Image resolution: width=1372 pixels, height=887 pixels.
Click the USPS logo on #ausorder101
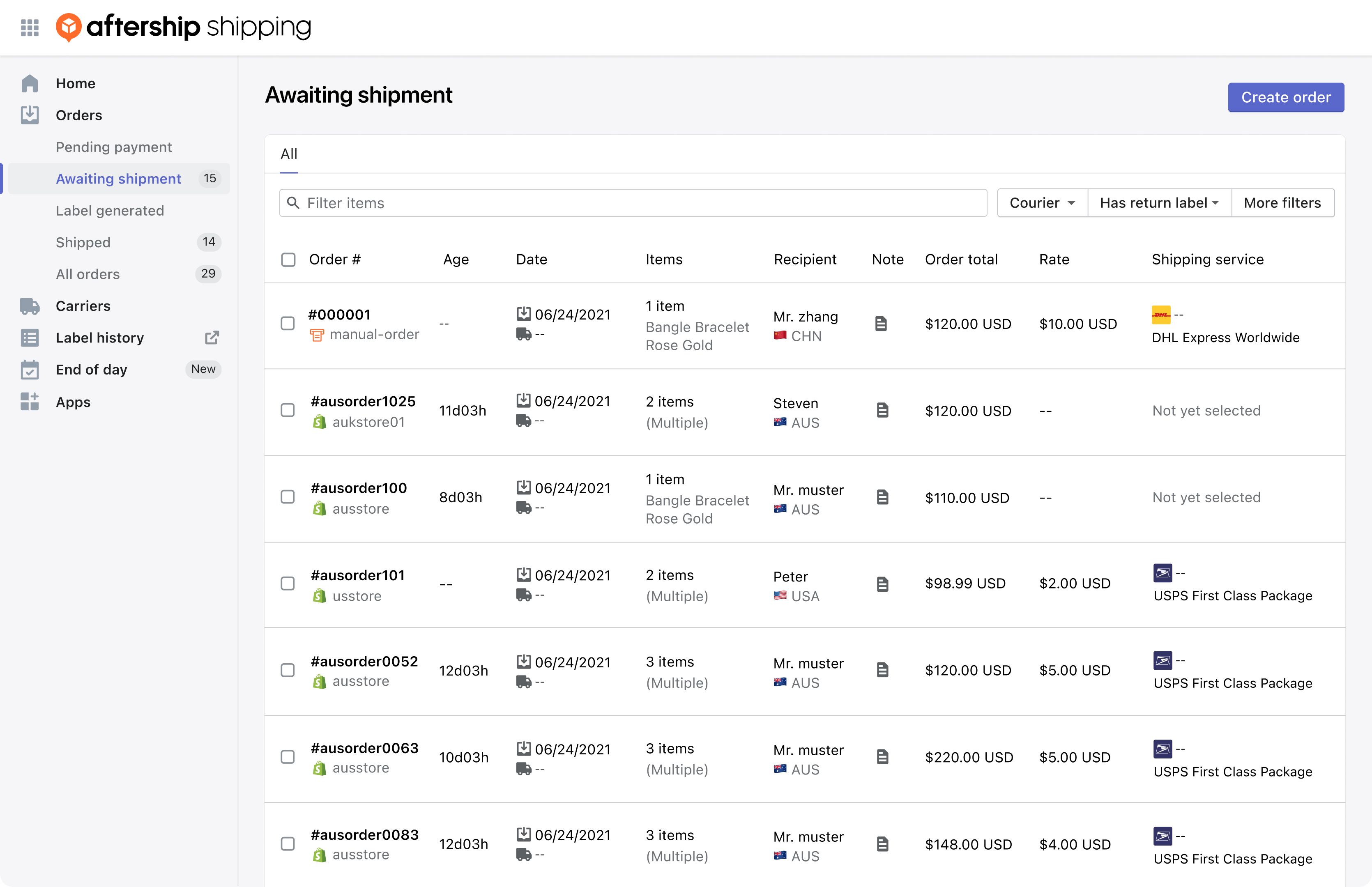(x=1163, y=573)
